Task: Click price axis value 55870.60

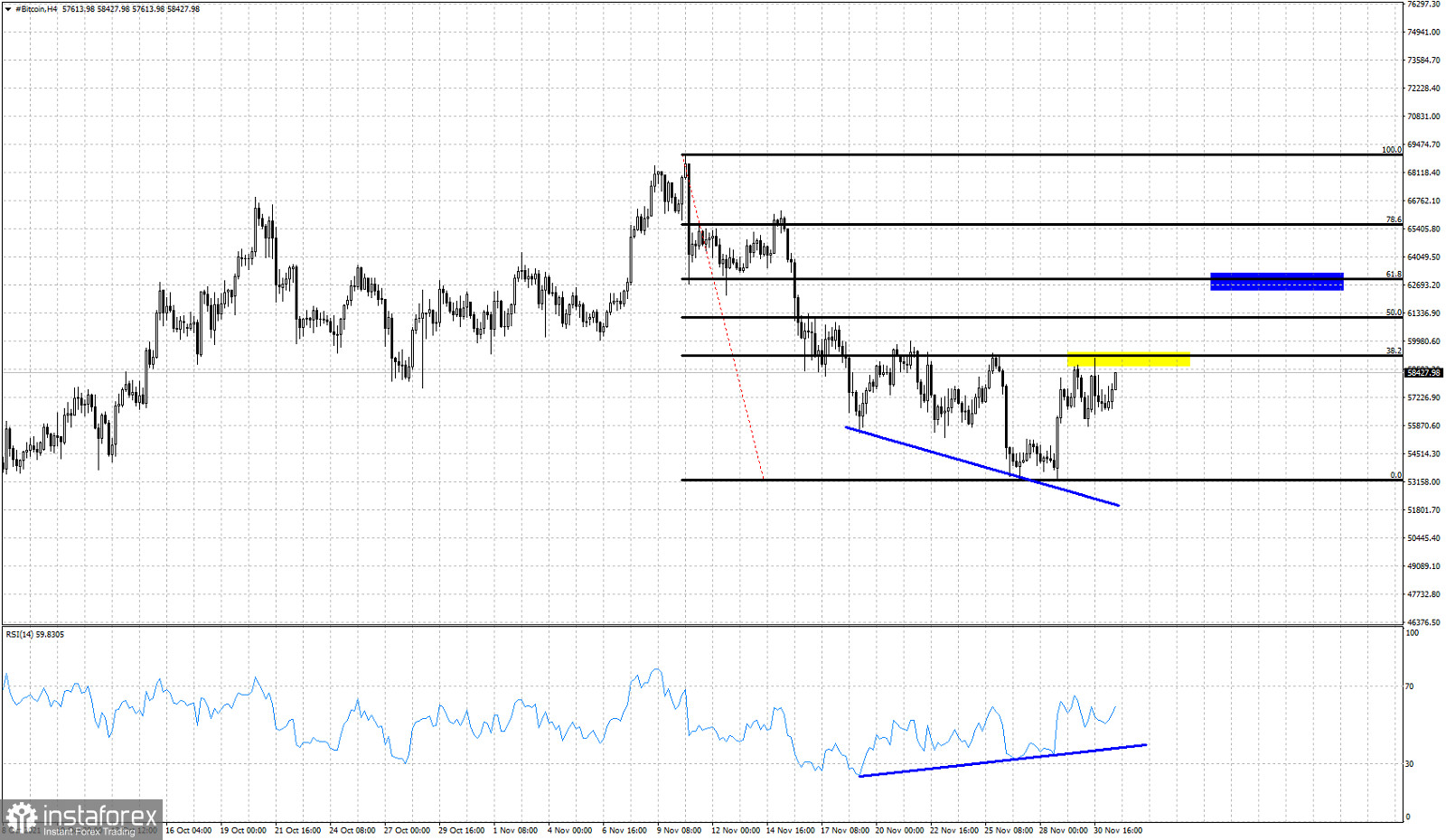Action: coord(1423,425)
